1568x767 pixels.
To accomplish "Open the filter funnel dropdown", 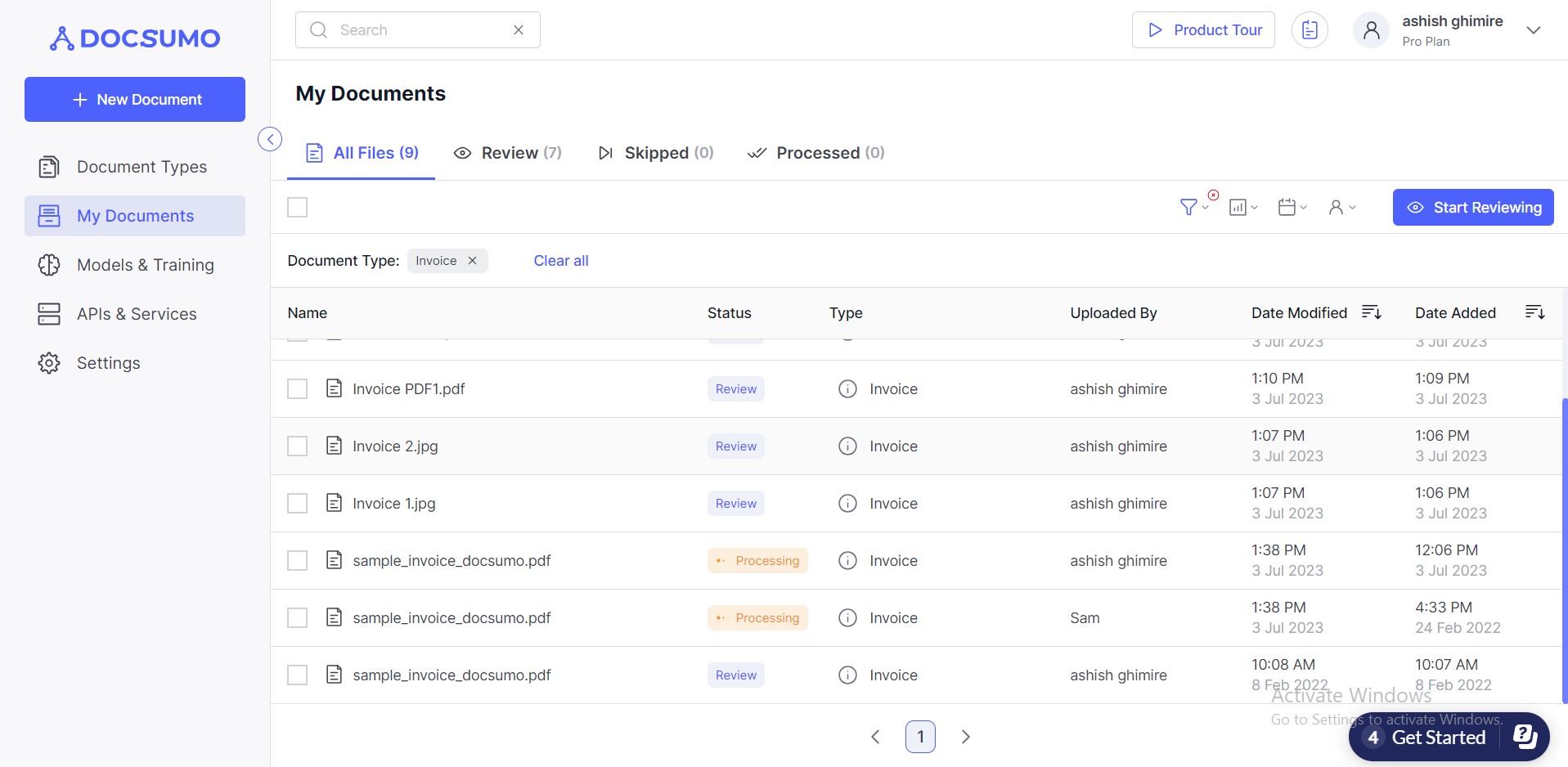I will [1193, 208].
